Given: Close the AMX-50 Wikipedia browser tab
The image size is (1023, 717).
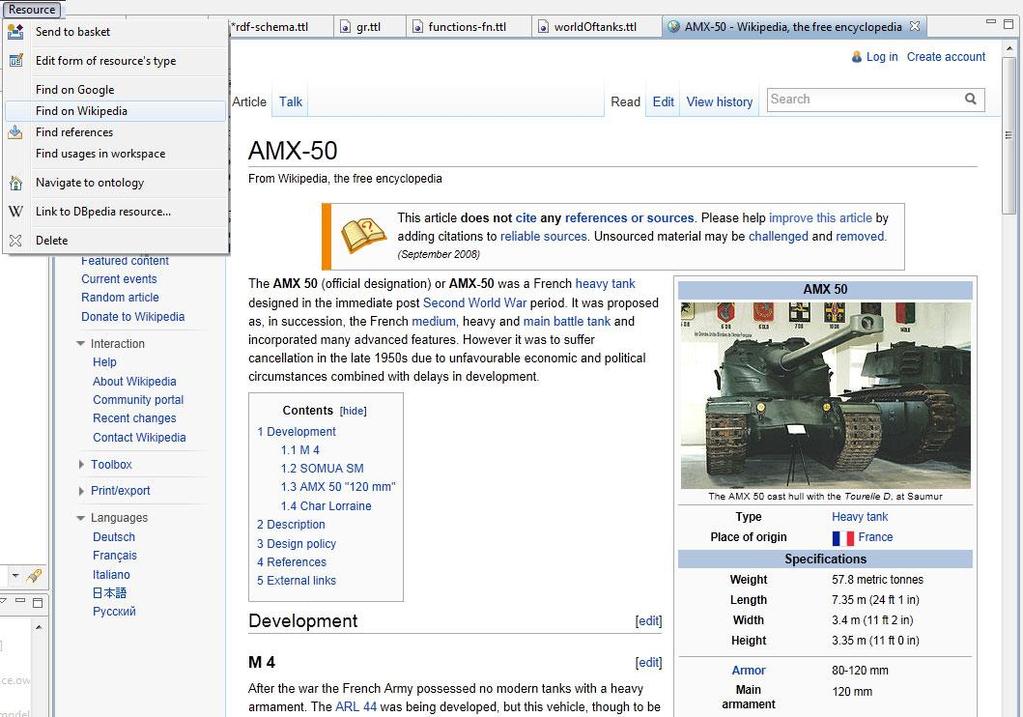Looking at the screenshot, I should click(x=915, y=26).
